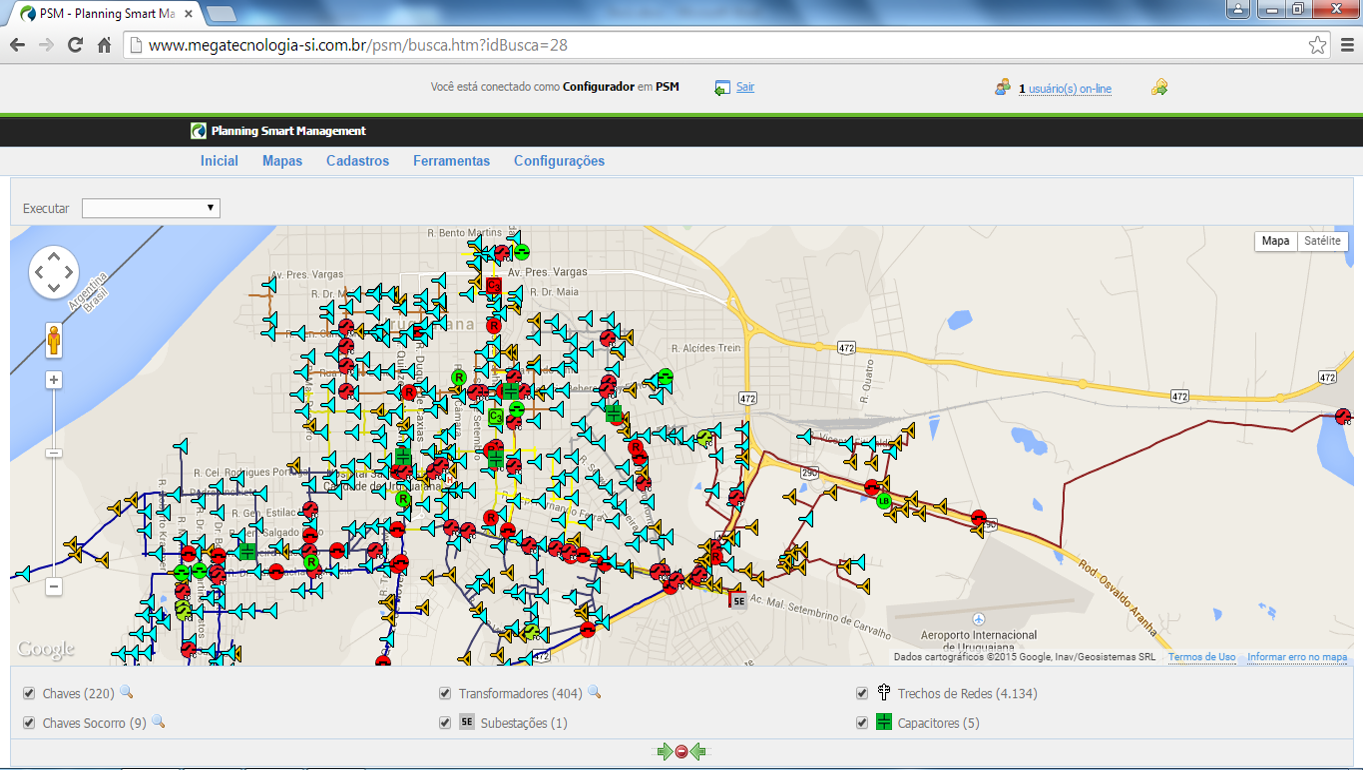Open the Ferramentas menu
Screen dimensions: 1363x770
point(451,161)
